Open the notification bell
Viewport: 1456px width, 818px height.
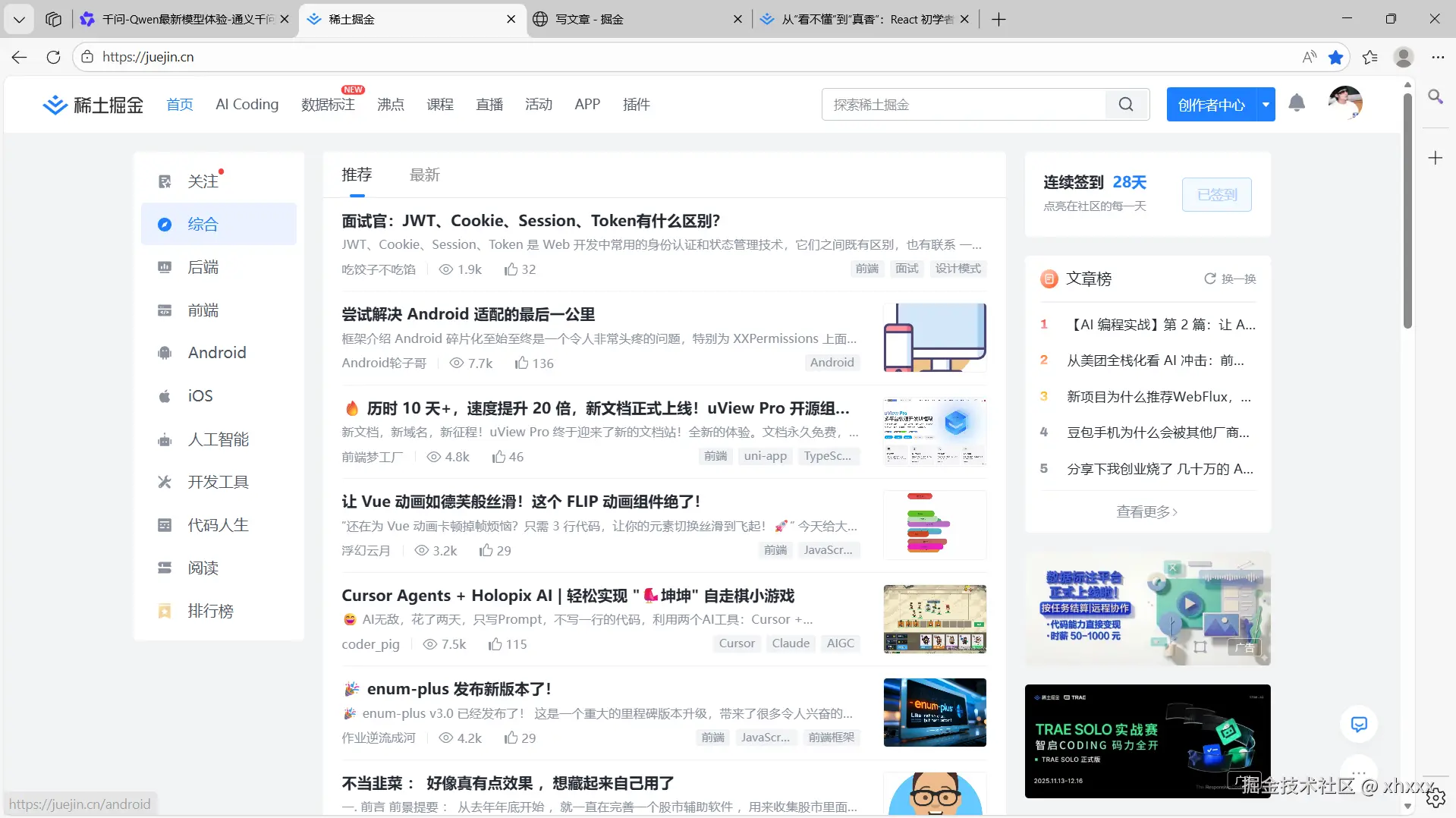click(1297, 103)
